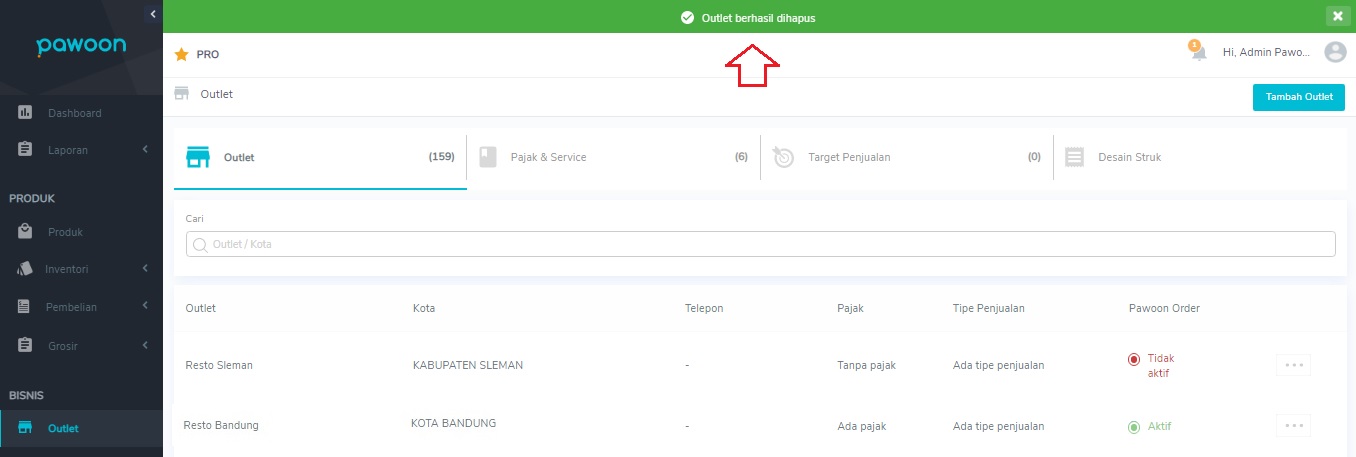Click the pawoon logo
This screenshot has width=1356, height=457.
79,47
